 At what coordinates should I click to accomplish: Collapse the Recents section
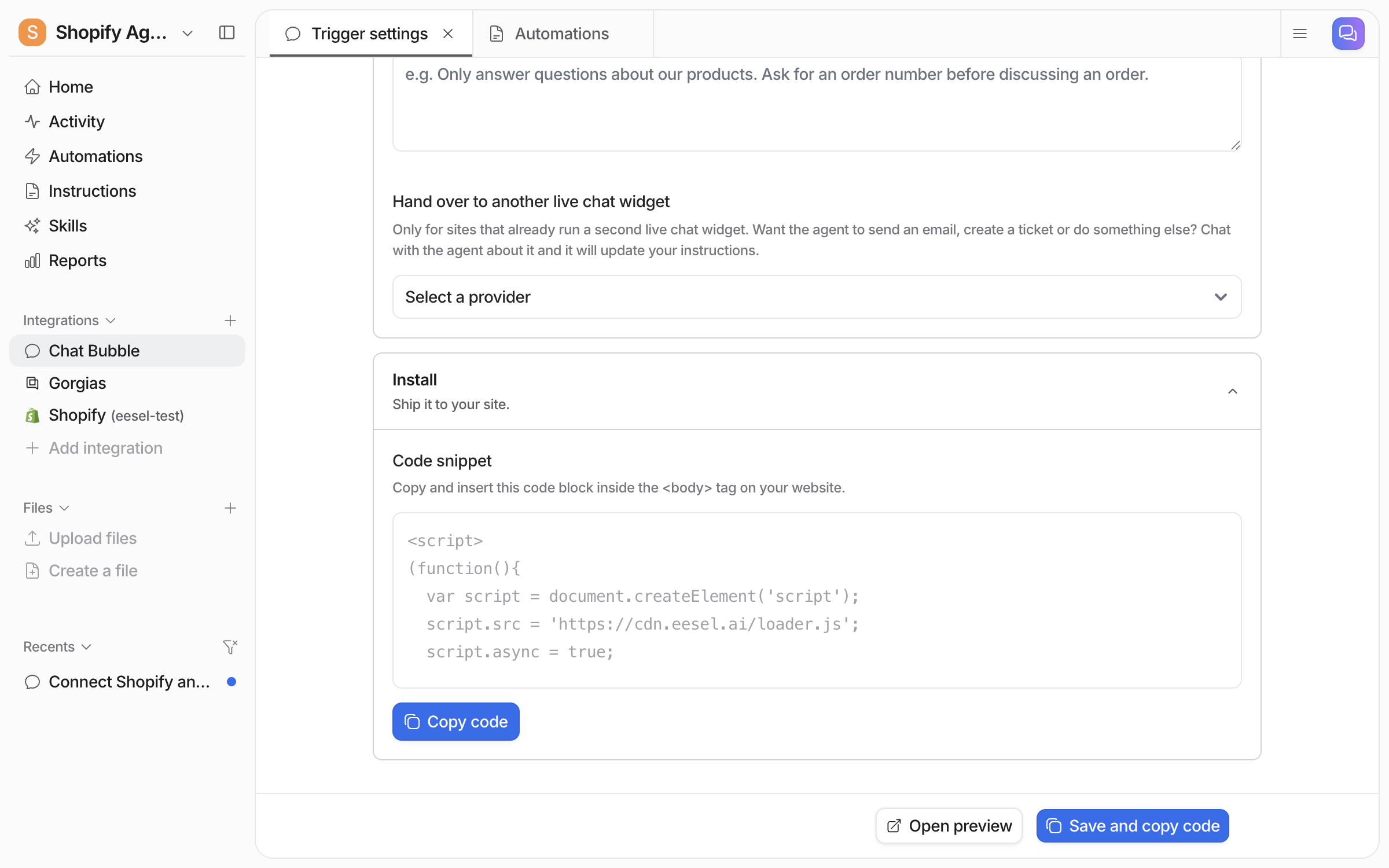(x=57, y=647)
